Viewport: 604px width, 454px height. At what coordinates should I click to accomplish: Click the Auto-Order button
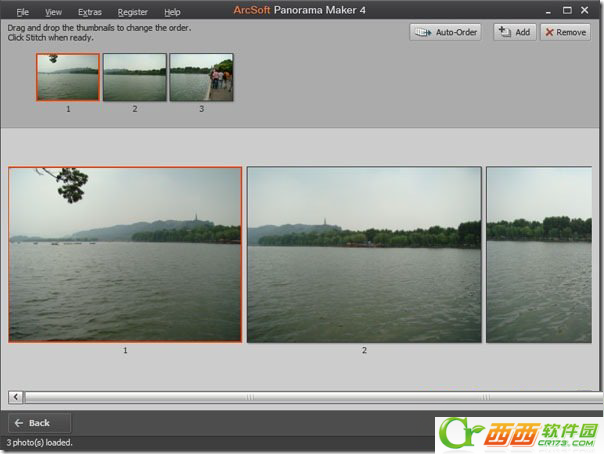coord(445,32)
